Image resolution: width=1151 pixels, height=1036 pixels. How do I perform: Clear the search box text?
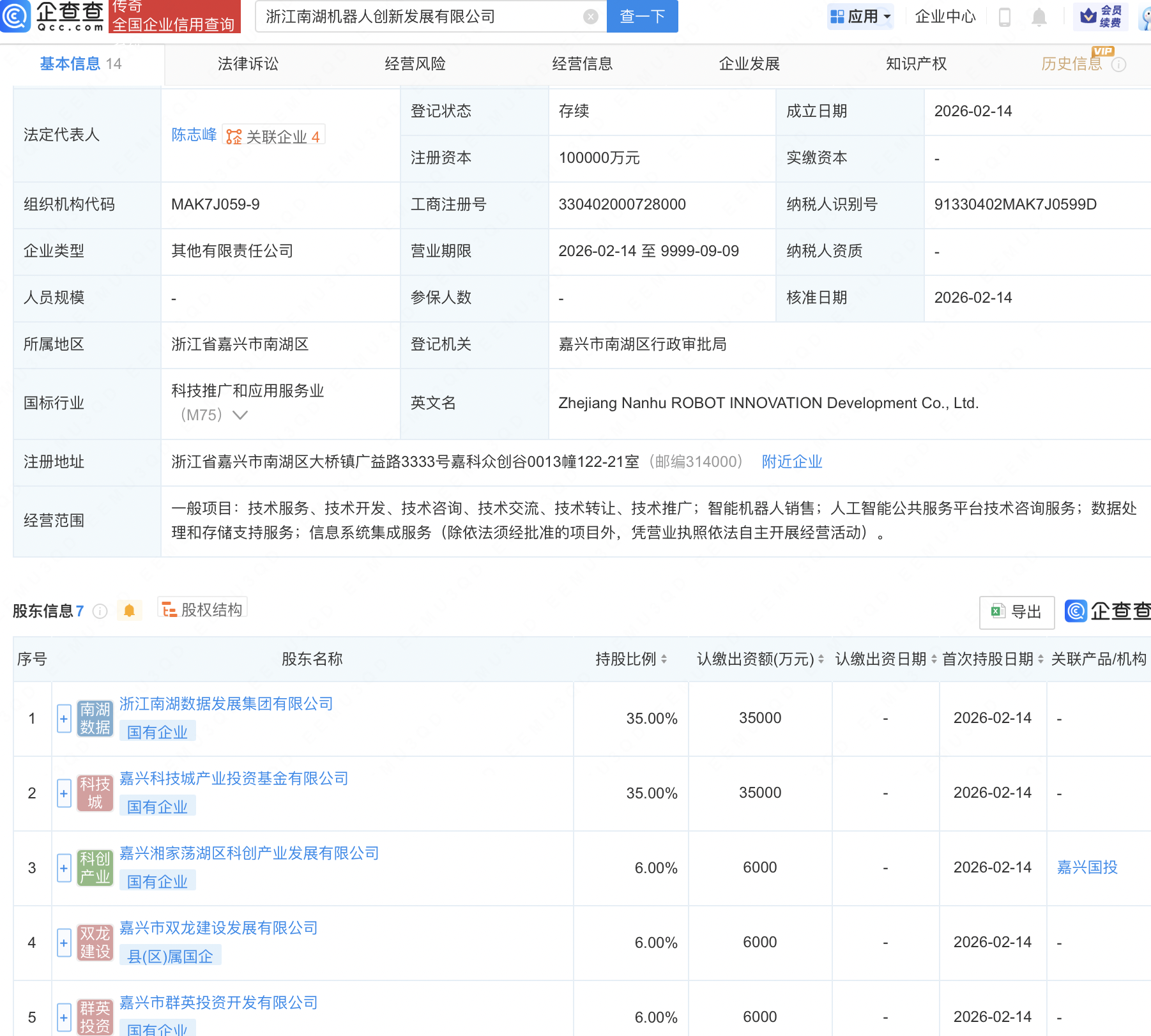pos(591,17)
